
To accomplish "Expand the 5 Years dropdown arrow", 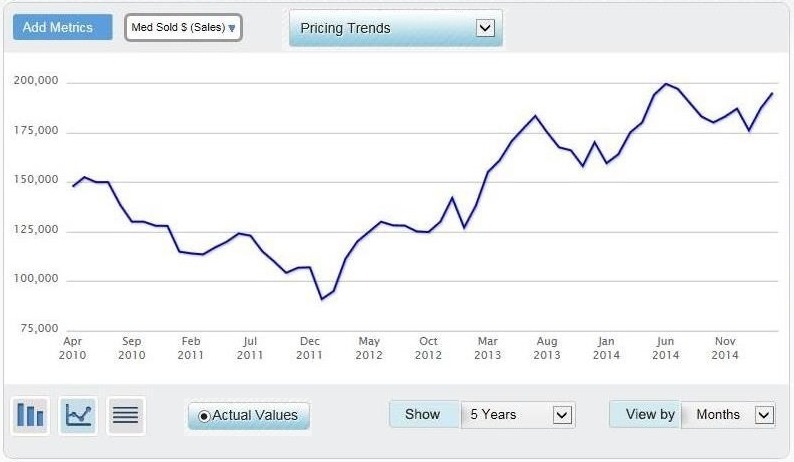I will coord(562,414).
